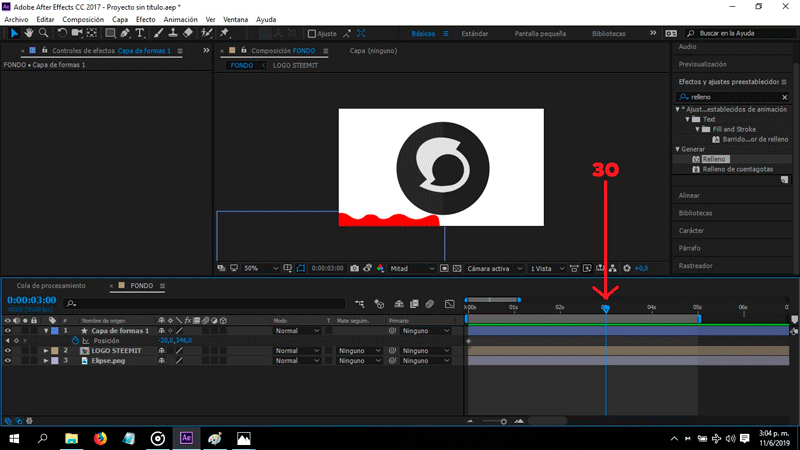Click the Windows Start button in the taskbar

14,438
